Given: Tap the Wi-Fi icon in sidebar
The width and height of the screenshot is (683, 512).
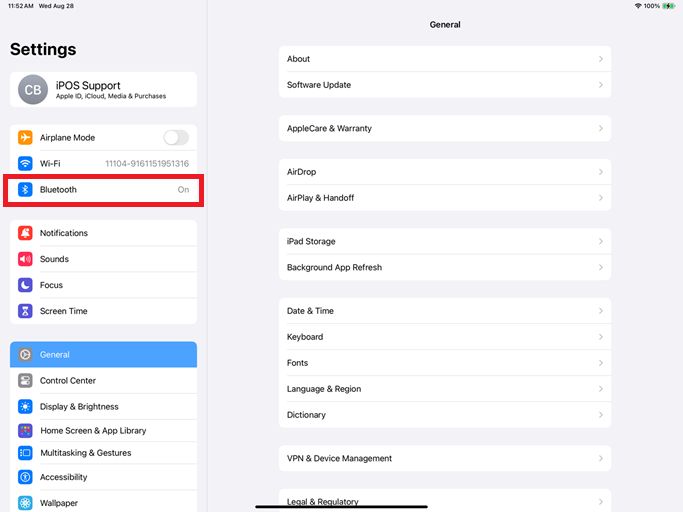Looking at the screenshot, I should pos(25,163).
